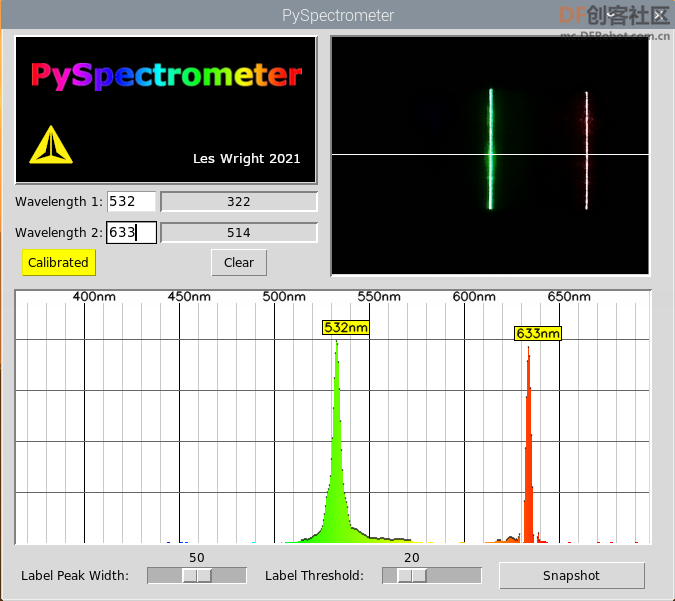Click the PySpectrometer title bar text

[x=338, y=15]
